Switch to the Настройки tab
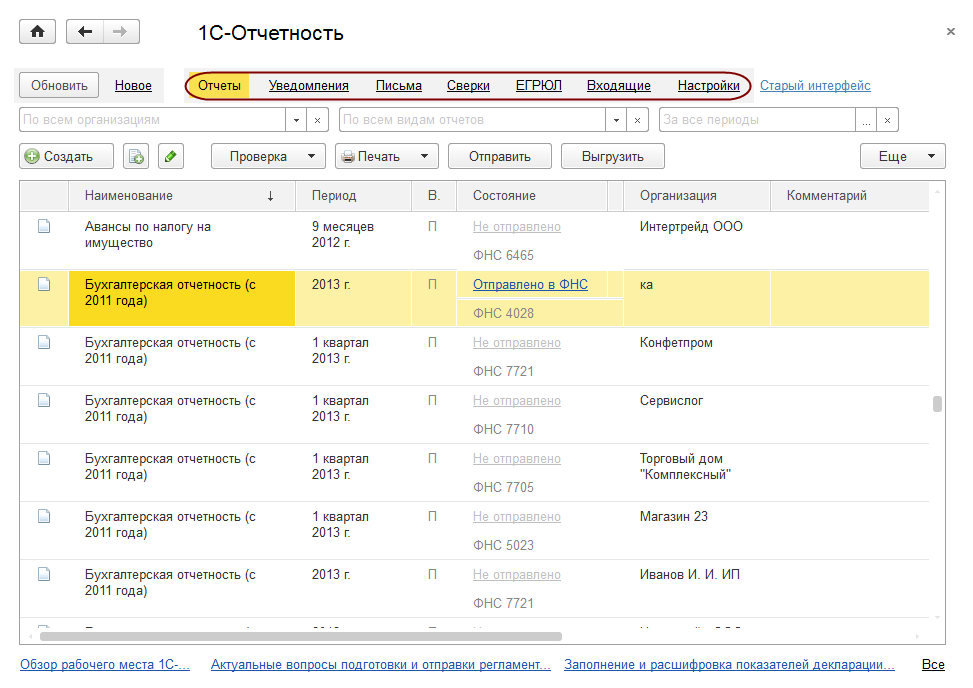The height and width of the screenshot is (688, 973). (708, 86)
